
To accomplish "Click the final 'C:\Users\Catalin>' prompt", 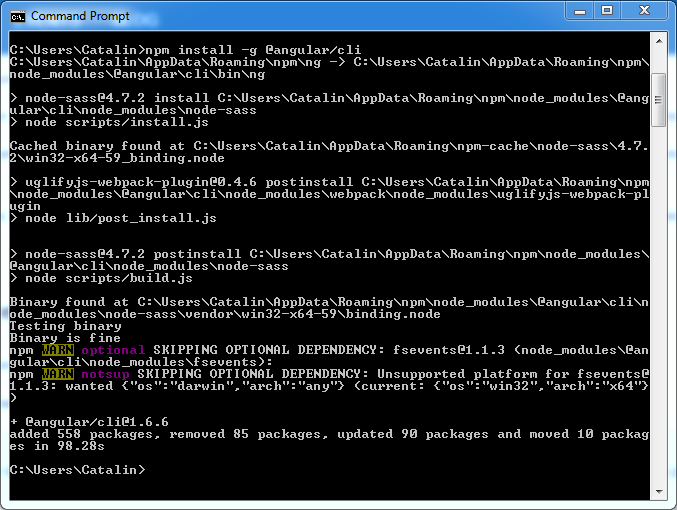I will 77,470.
